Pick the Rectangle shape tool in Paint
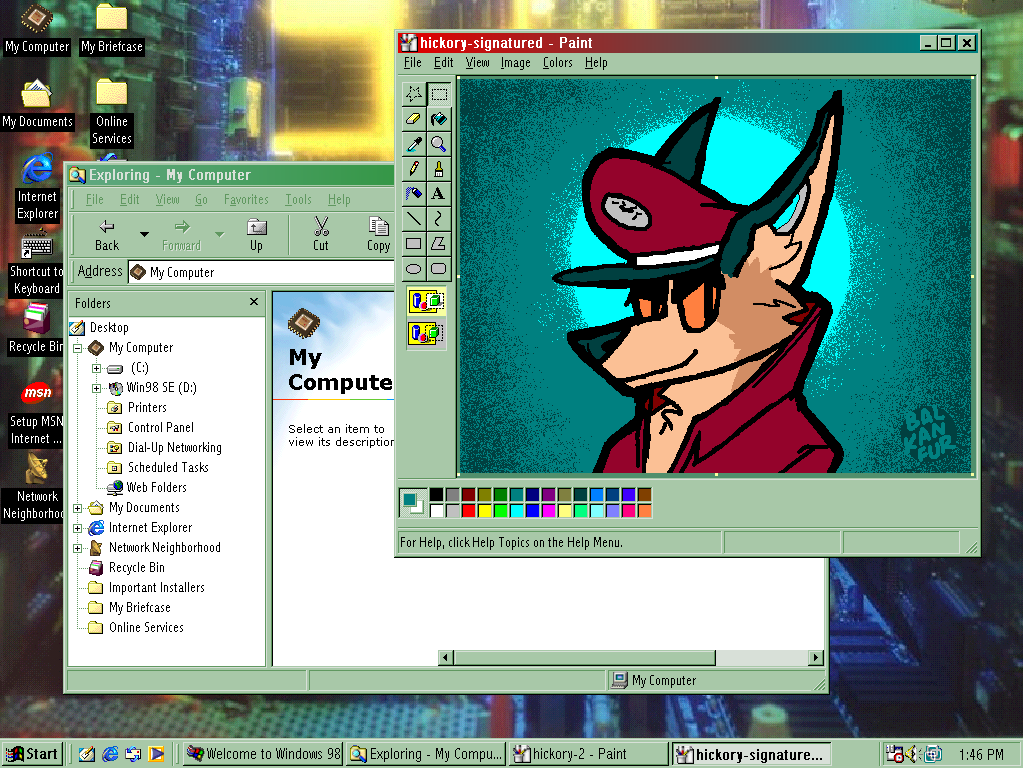 point(414,244)
